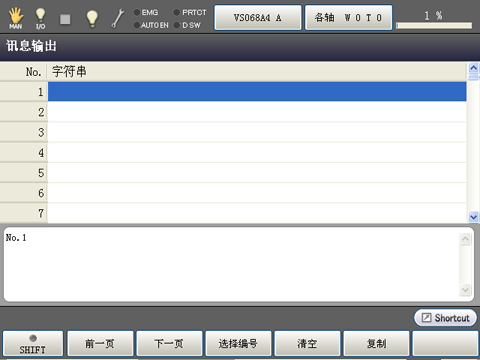The height and width of the screenshot is (360, 480).
Task: Go to previous page with 前一页
Action: 100,344
